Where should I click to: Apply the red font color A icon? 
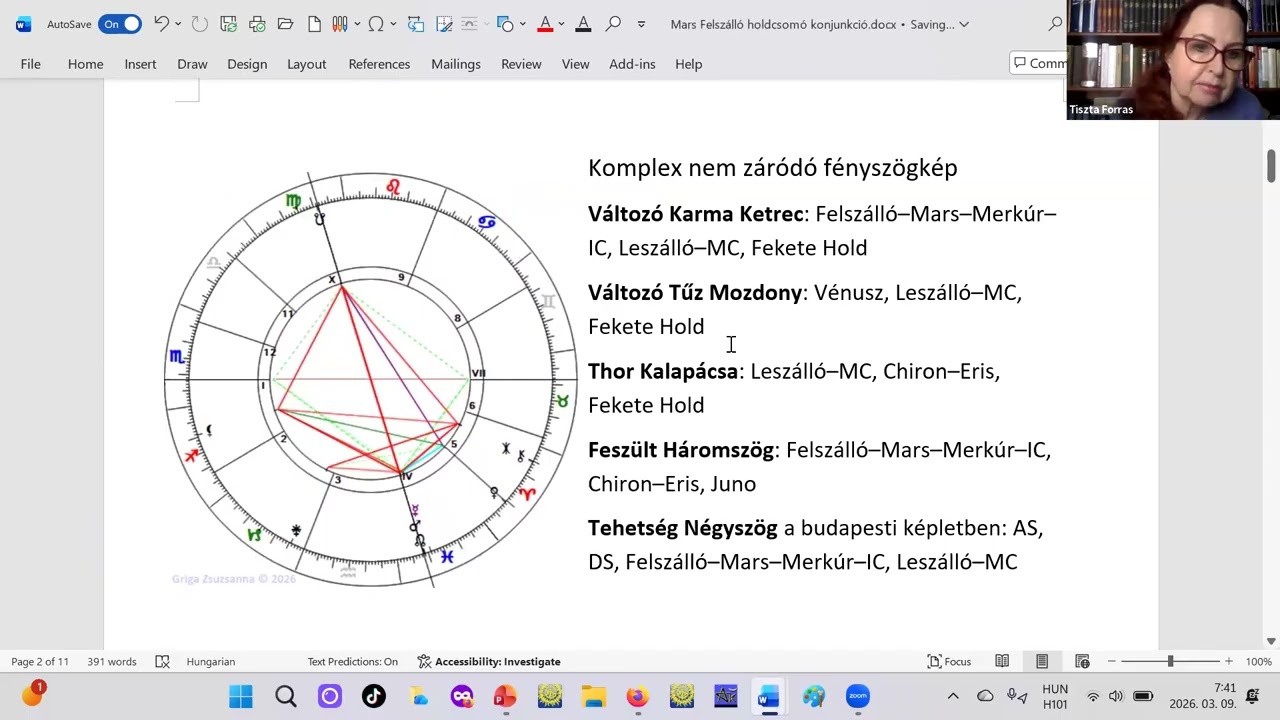coord(545,24)
